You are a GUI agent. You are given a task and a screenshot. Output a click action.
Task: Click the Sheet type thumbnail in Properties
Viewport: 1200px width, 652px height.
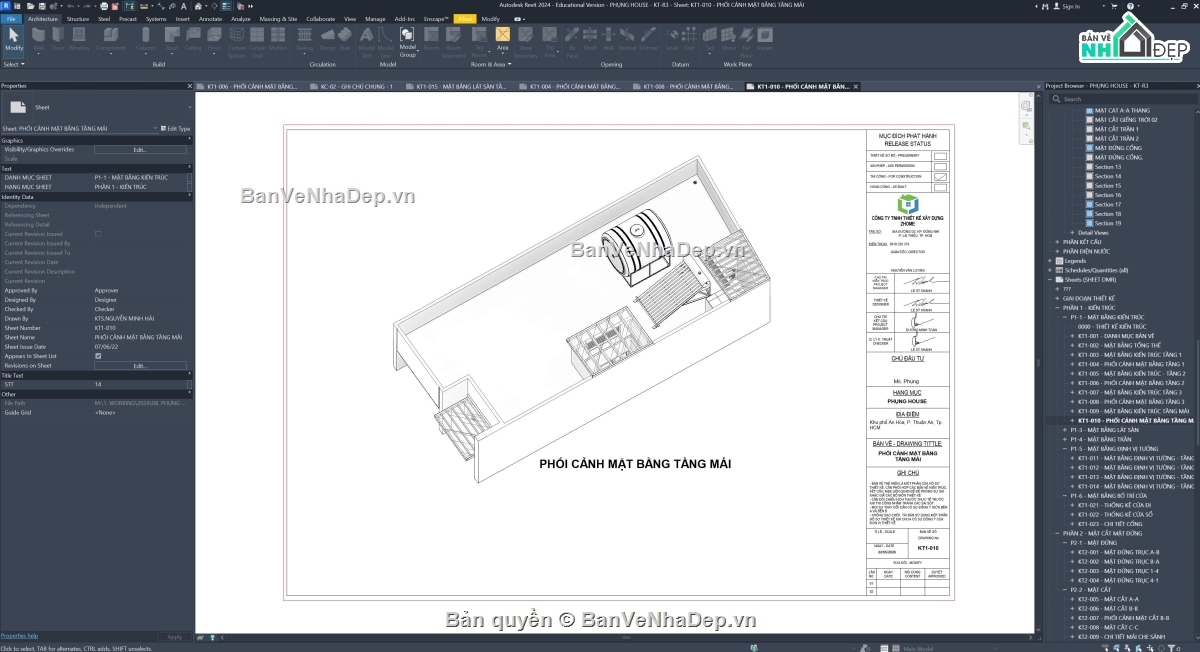(x=17, y=107)
